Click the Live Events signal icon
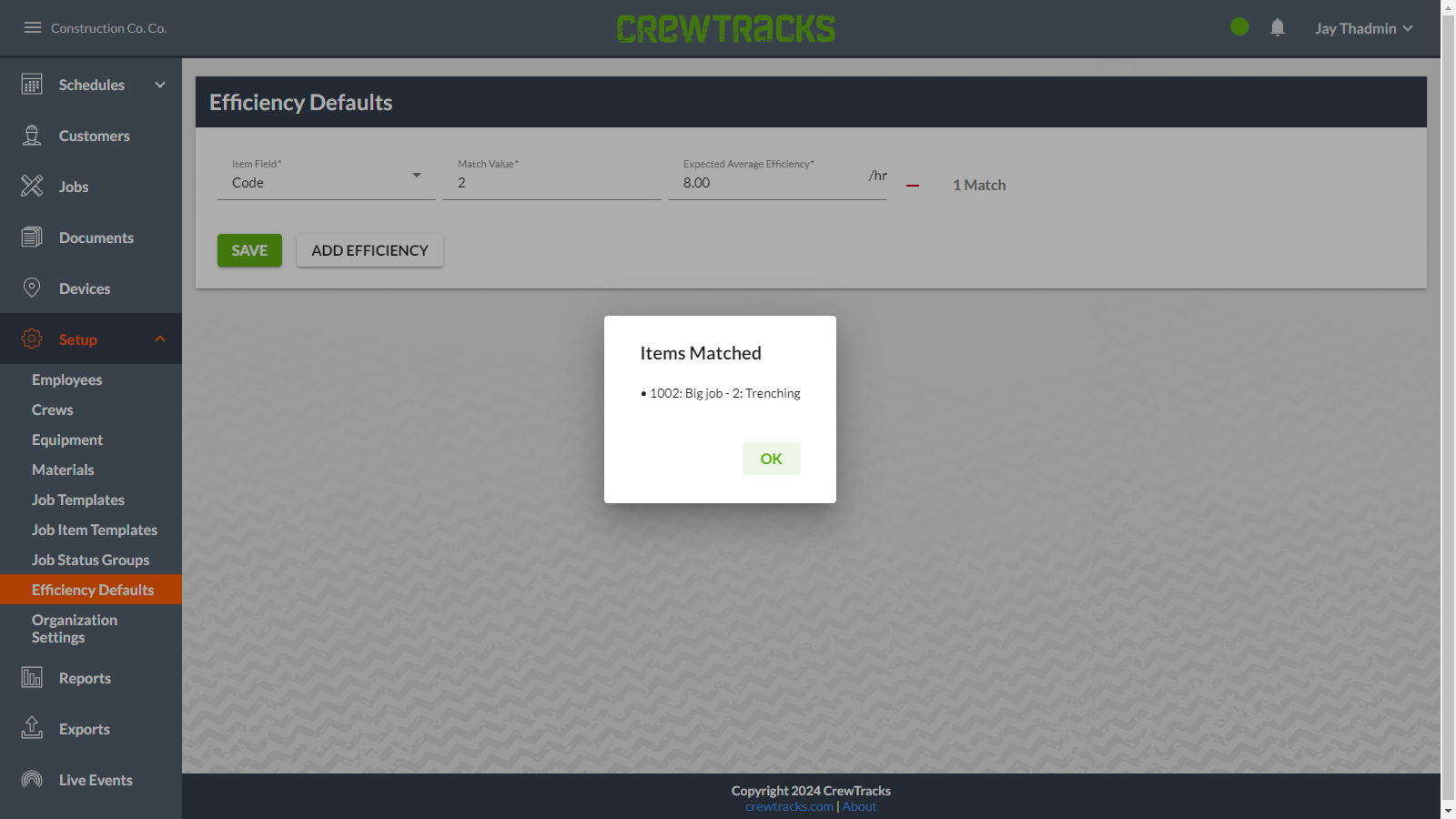 pyautogui.click(x=32, y=780)
